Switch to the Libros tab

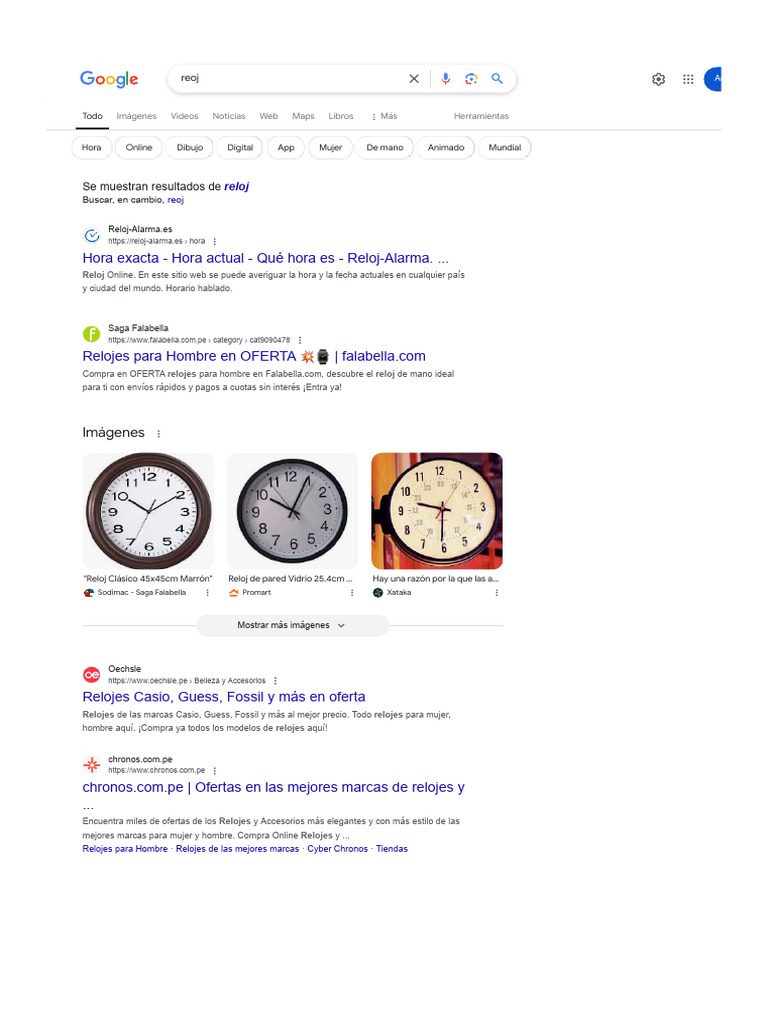click(x=341, y=116)
